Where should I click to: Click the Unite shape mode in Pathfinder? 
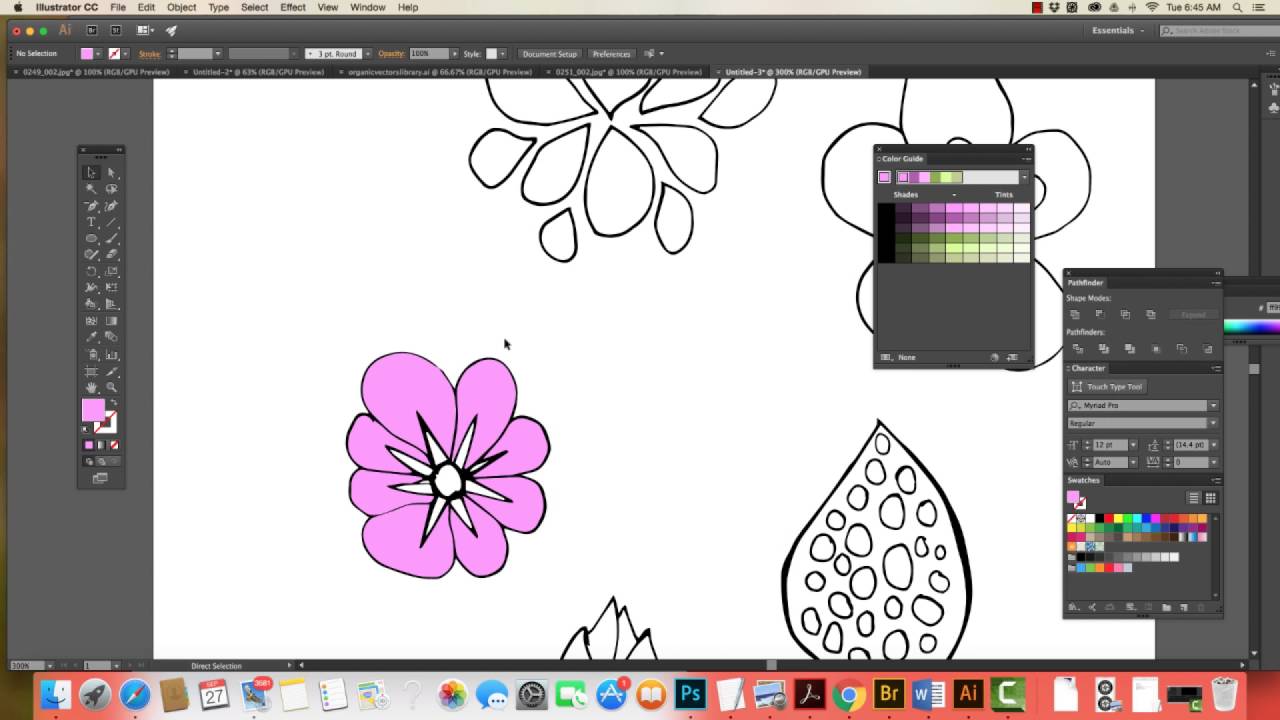(x=1076, y=313)
